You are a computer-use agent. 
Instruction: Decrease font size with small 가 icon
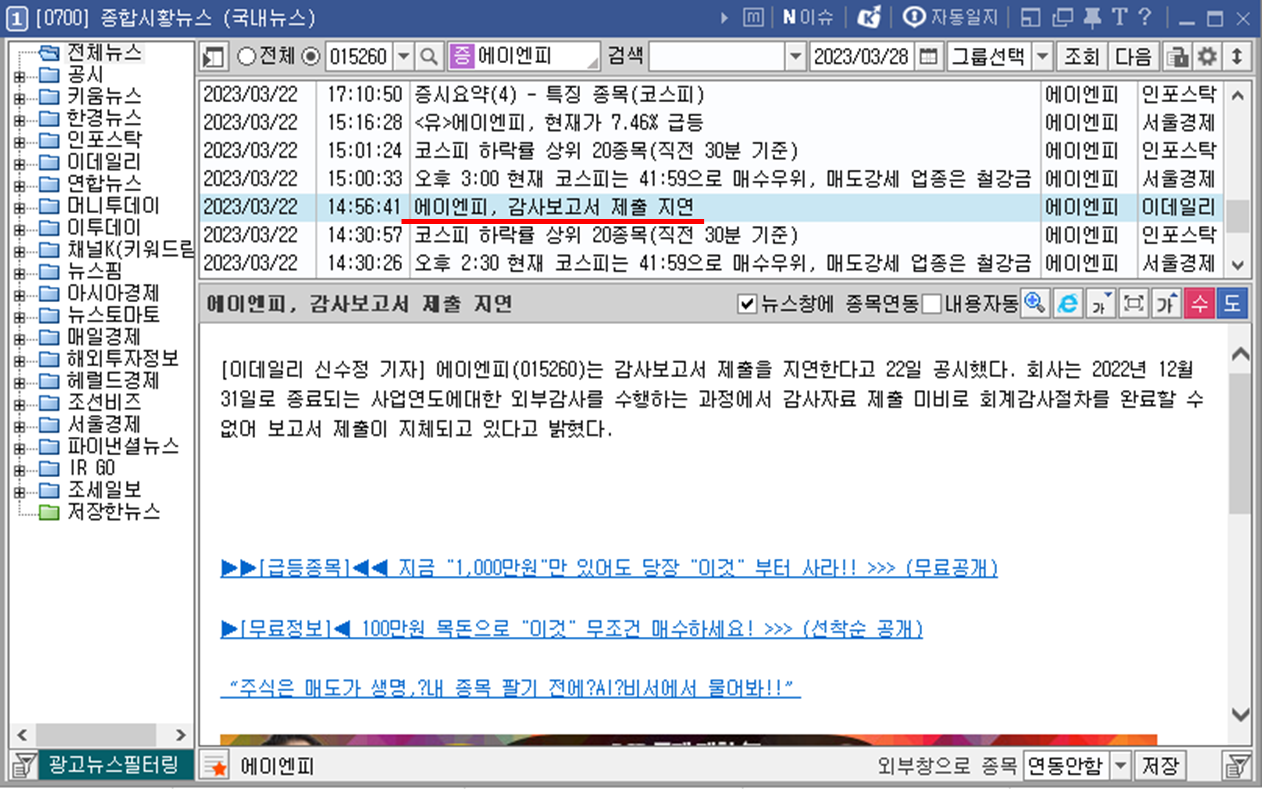tap(1101, 303)
